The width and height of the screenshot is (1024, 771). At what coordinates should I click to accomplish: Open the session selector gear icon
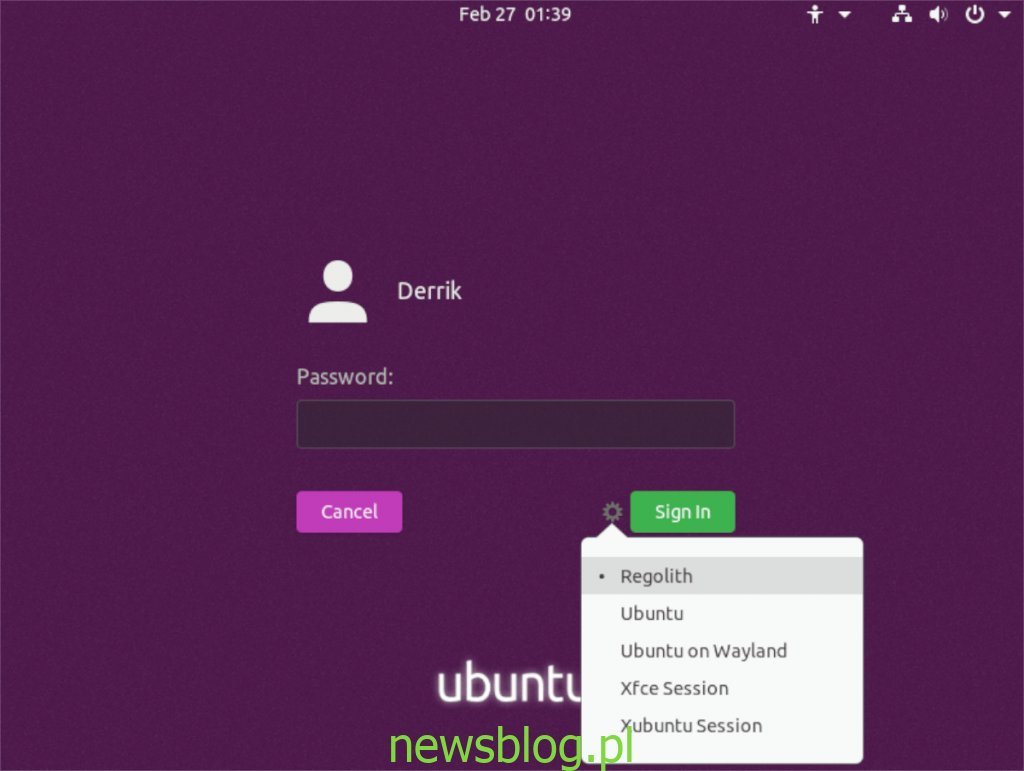pos(612,512)
